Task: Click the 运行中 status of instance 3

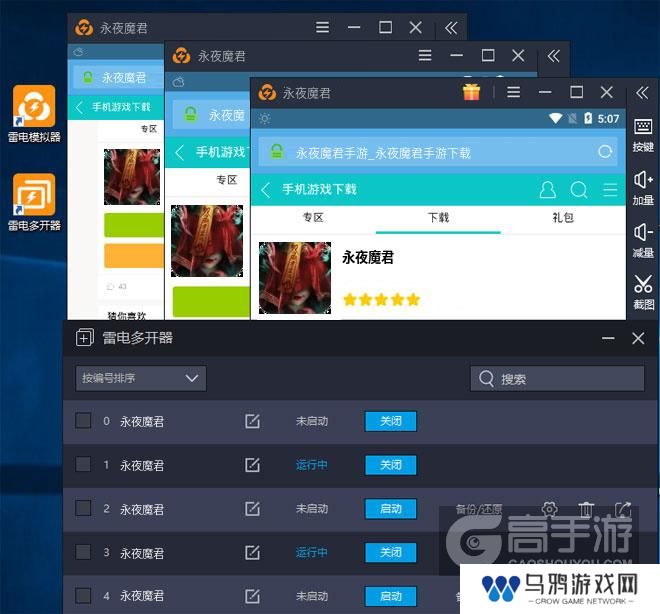Action: pyautogui.click(x=311, y=553)
